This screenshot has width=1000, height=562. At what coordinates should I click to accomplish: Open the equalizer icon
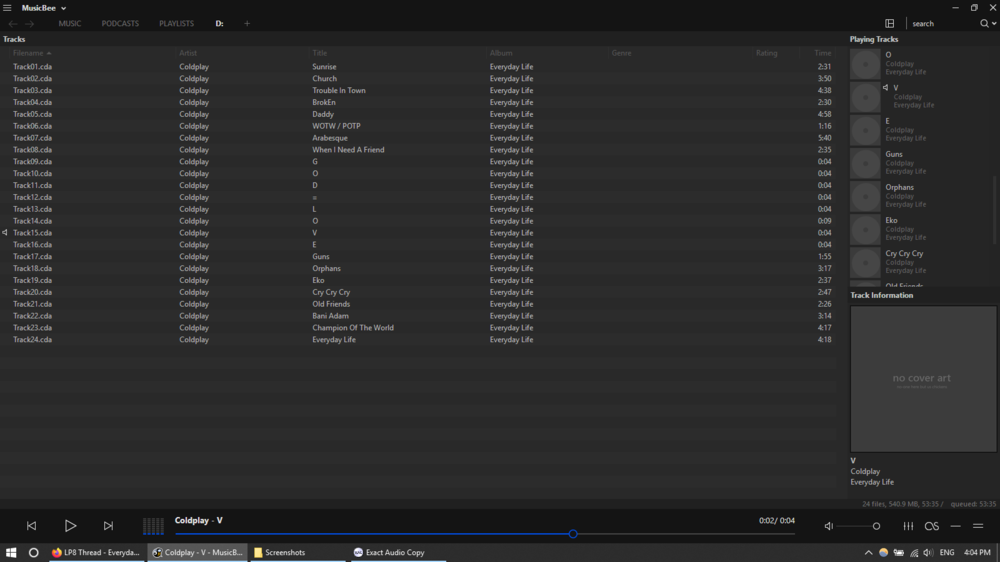tap(908, 526)
